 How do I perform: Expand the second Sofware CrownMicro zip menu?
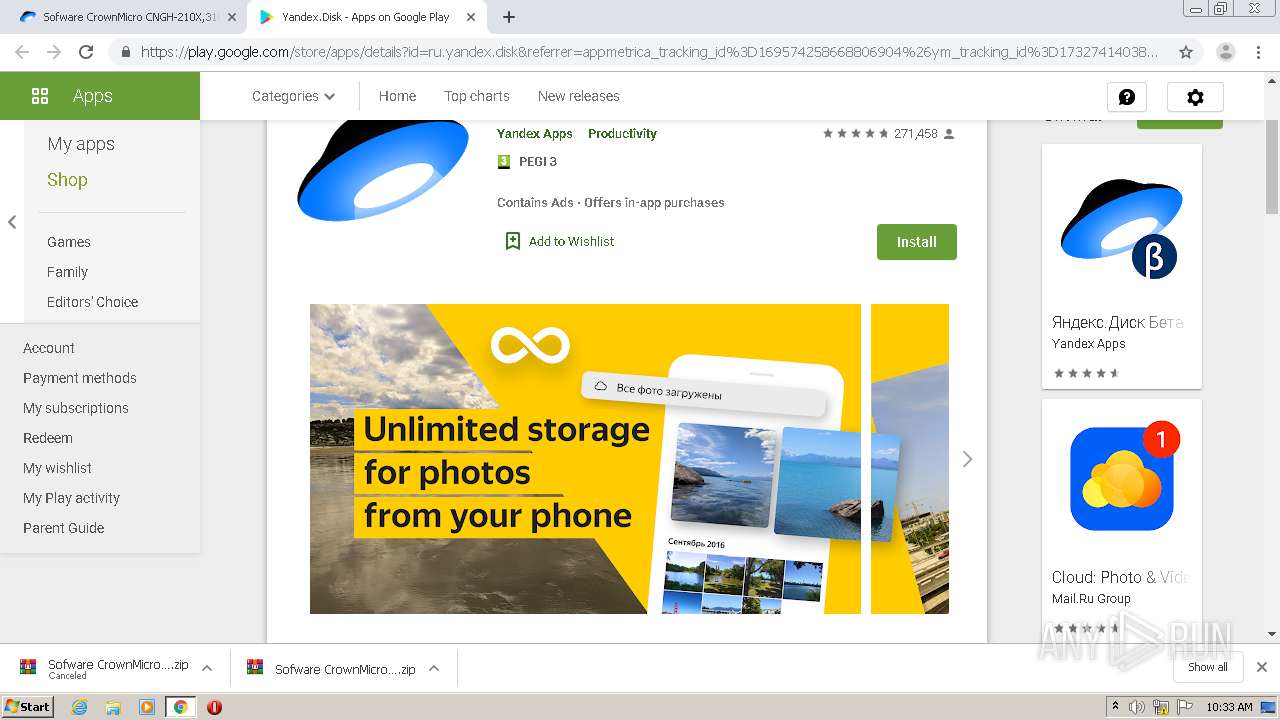click(x=434, y=668)
